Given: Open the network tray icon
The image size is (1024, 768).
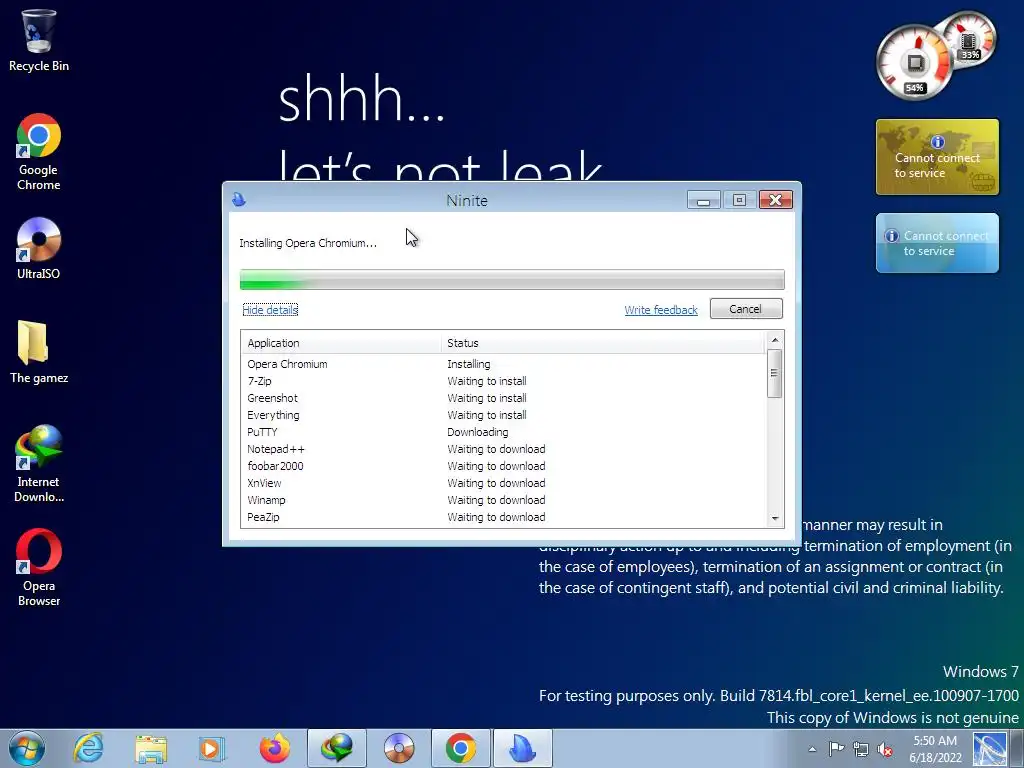Looking at the screenshot, I should click(861, 749).
